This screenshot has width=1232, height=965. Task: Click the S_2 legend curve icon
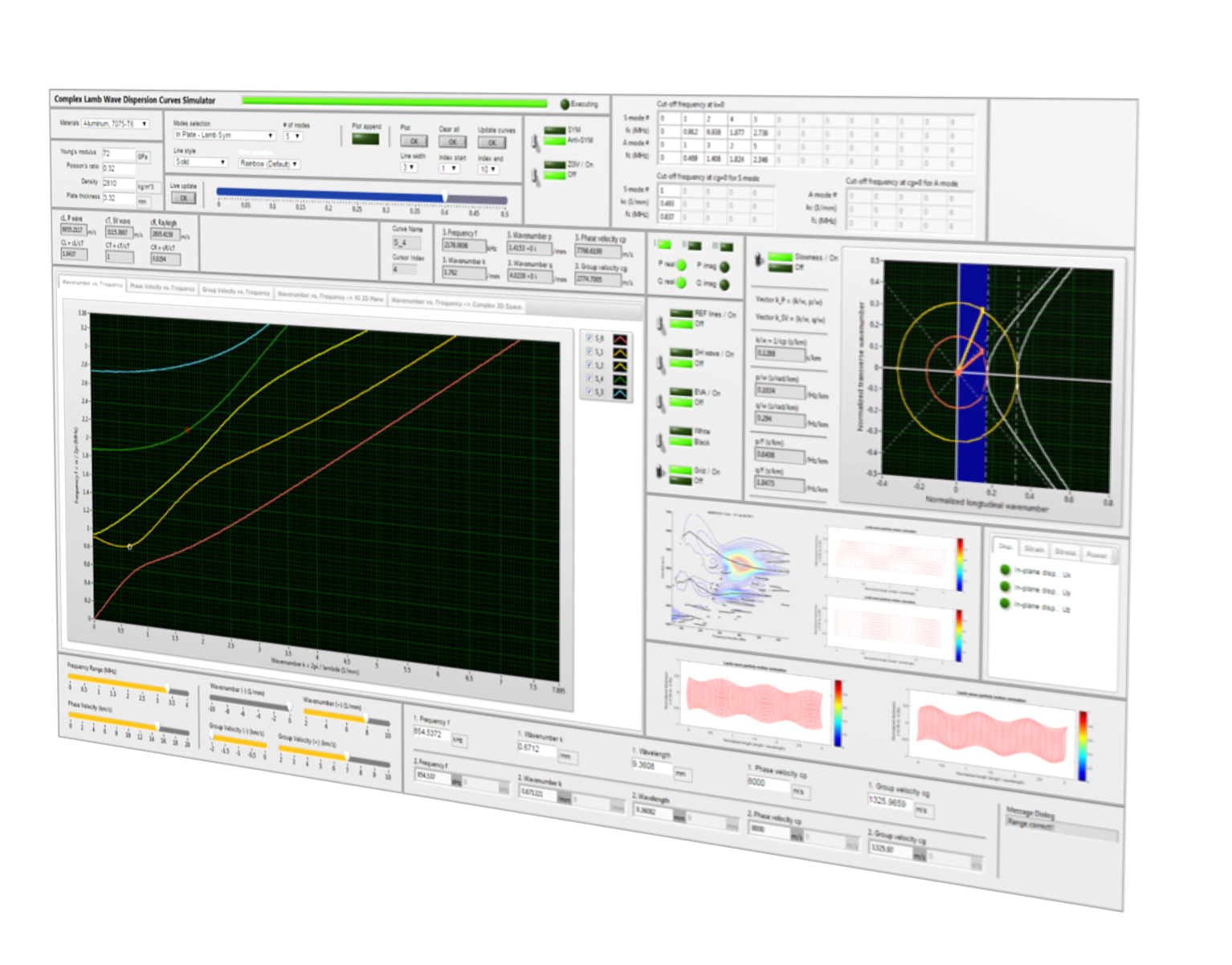(620, 367)
